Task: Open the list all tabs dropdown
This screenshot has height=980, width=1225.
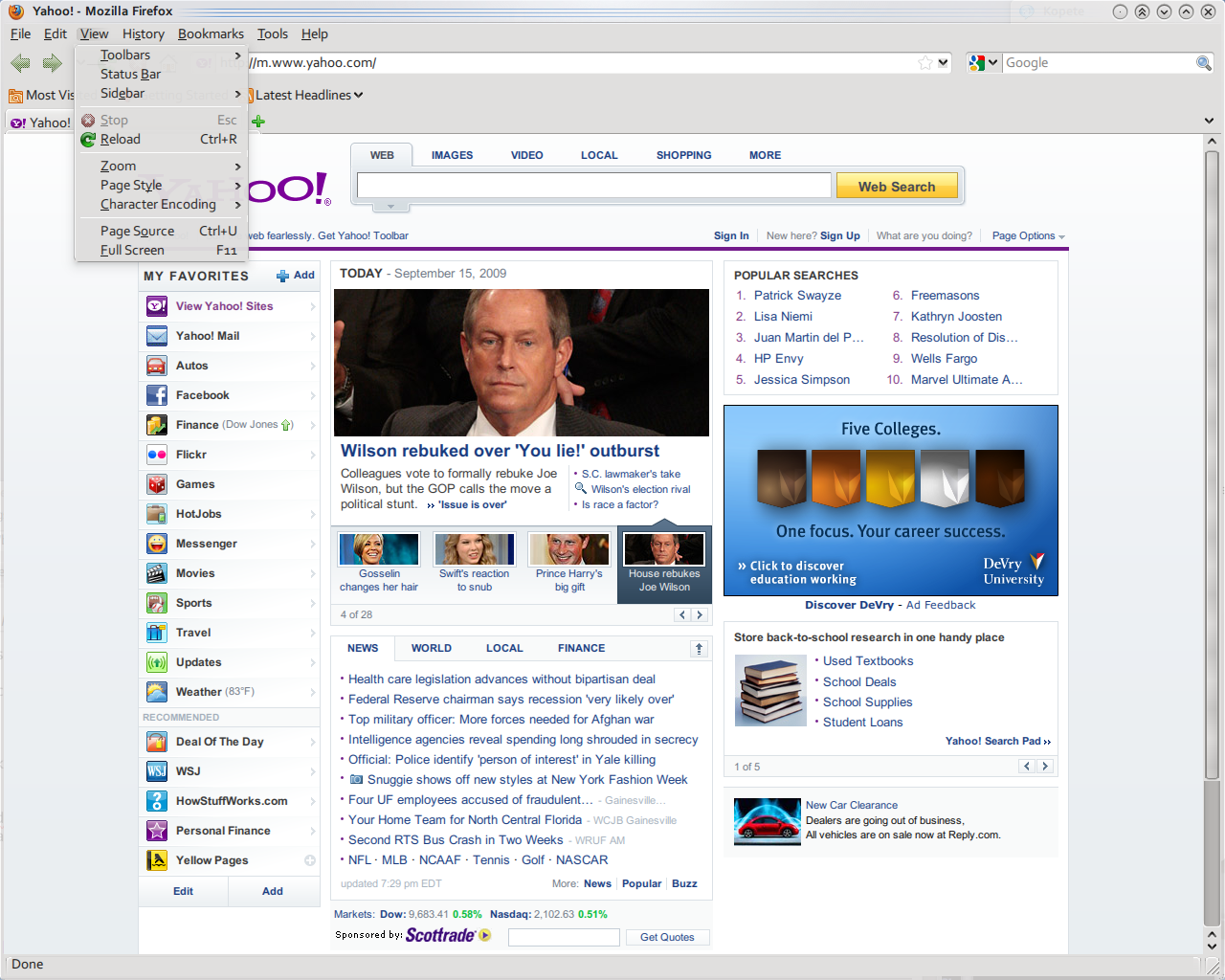Action: 1211,122
